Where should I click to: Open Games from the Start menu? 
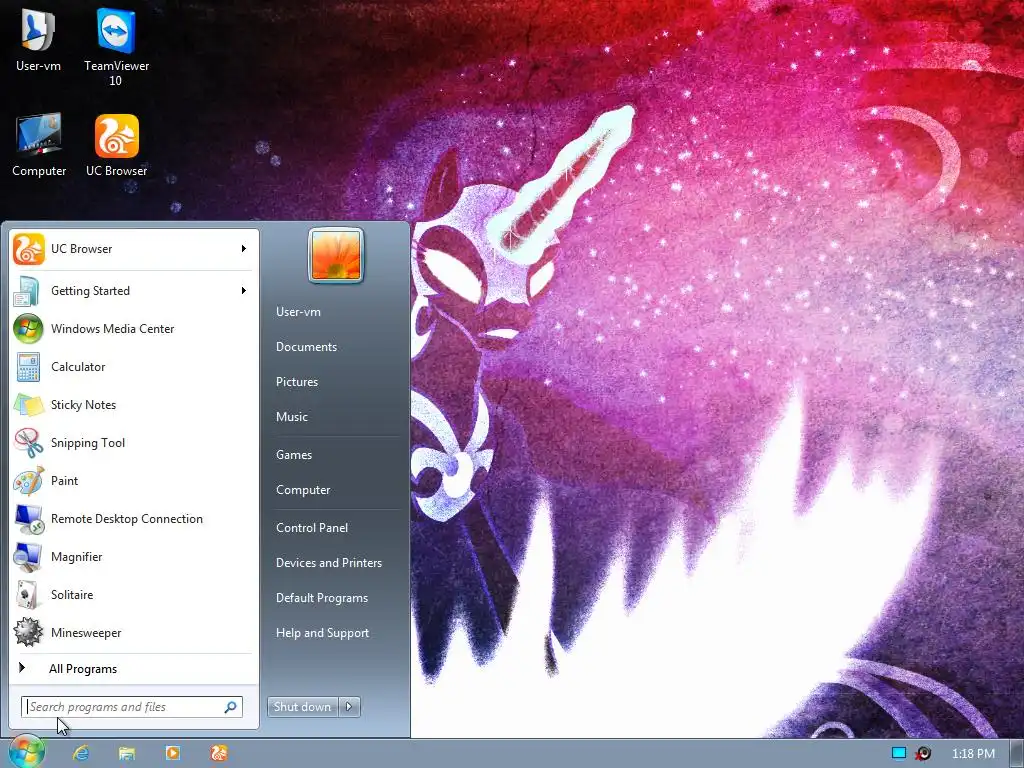click(294, 455)
